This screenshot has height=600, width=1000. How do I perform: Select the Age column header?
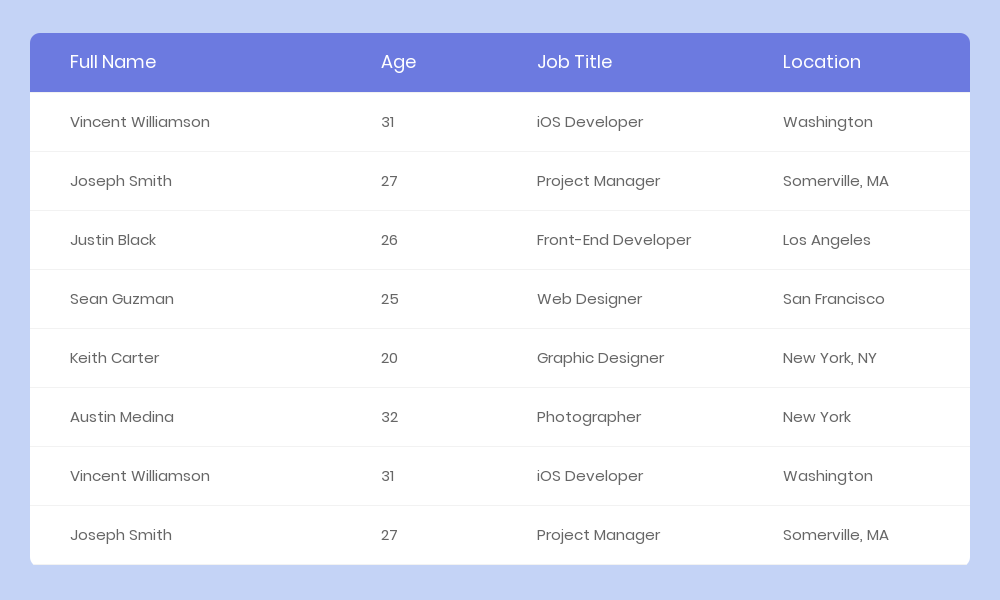point(398,62)
